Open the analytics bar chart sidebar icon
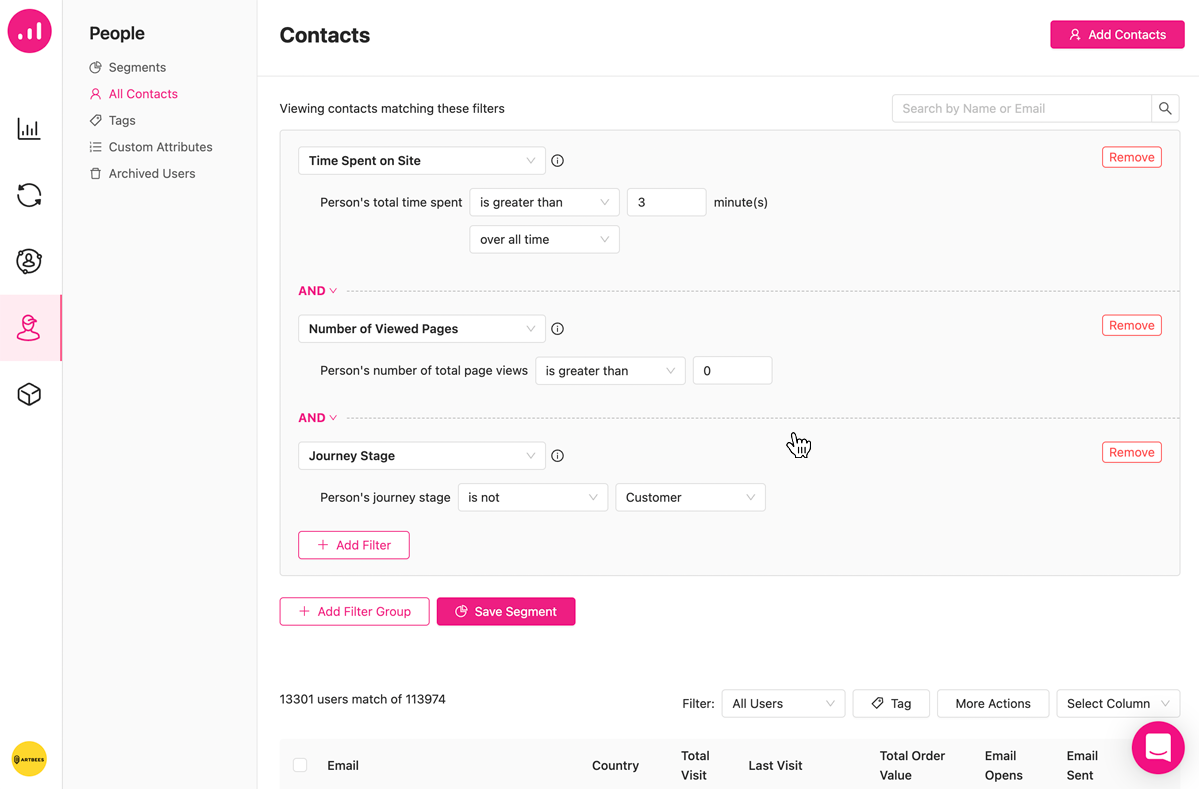 [x=29, y=129]
